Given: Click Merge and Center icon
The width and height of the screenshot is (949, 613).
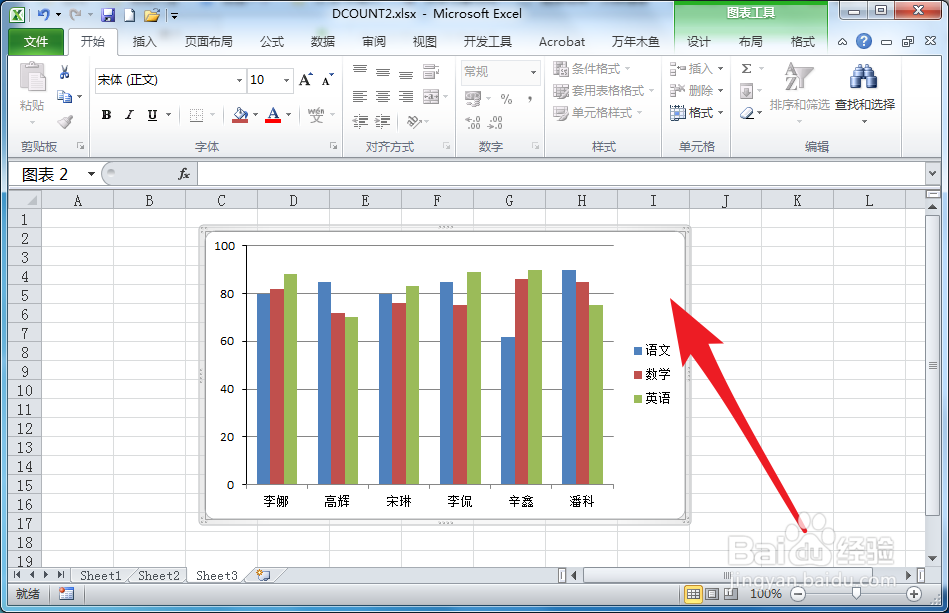Looking at the screenshot, I should pyautogui.click(x=431, y=96).
